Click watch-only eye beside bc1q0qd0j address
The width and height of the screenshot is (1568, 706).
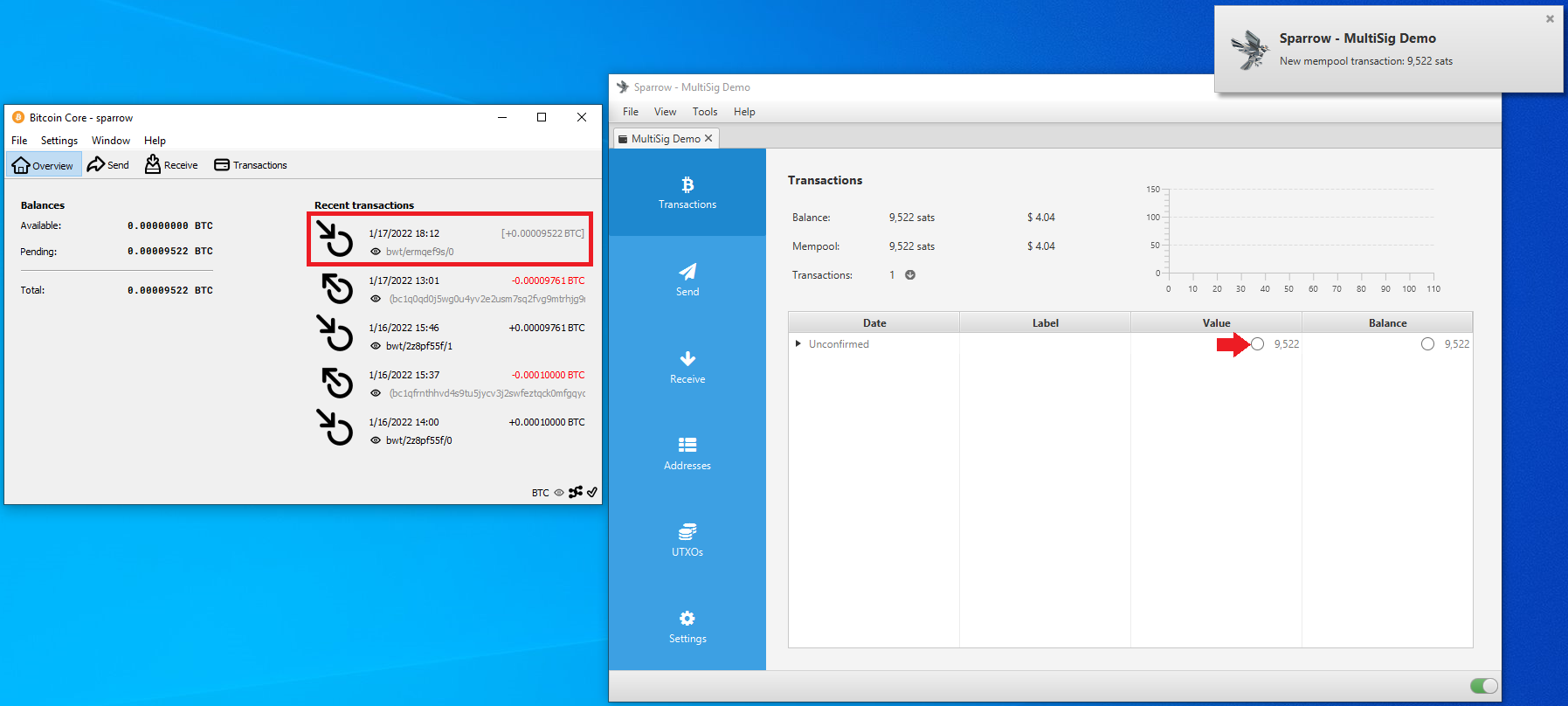click(x=376, y=299)
